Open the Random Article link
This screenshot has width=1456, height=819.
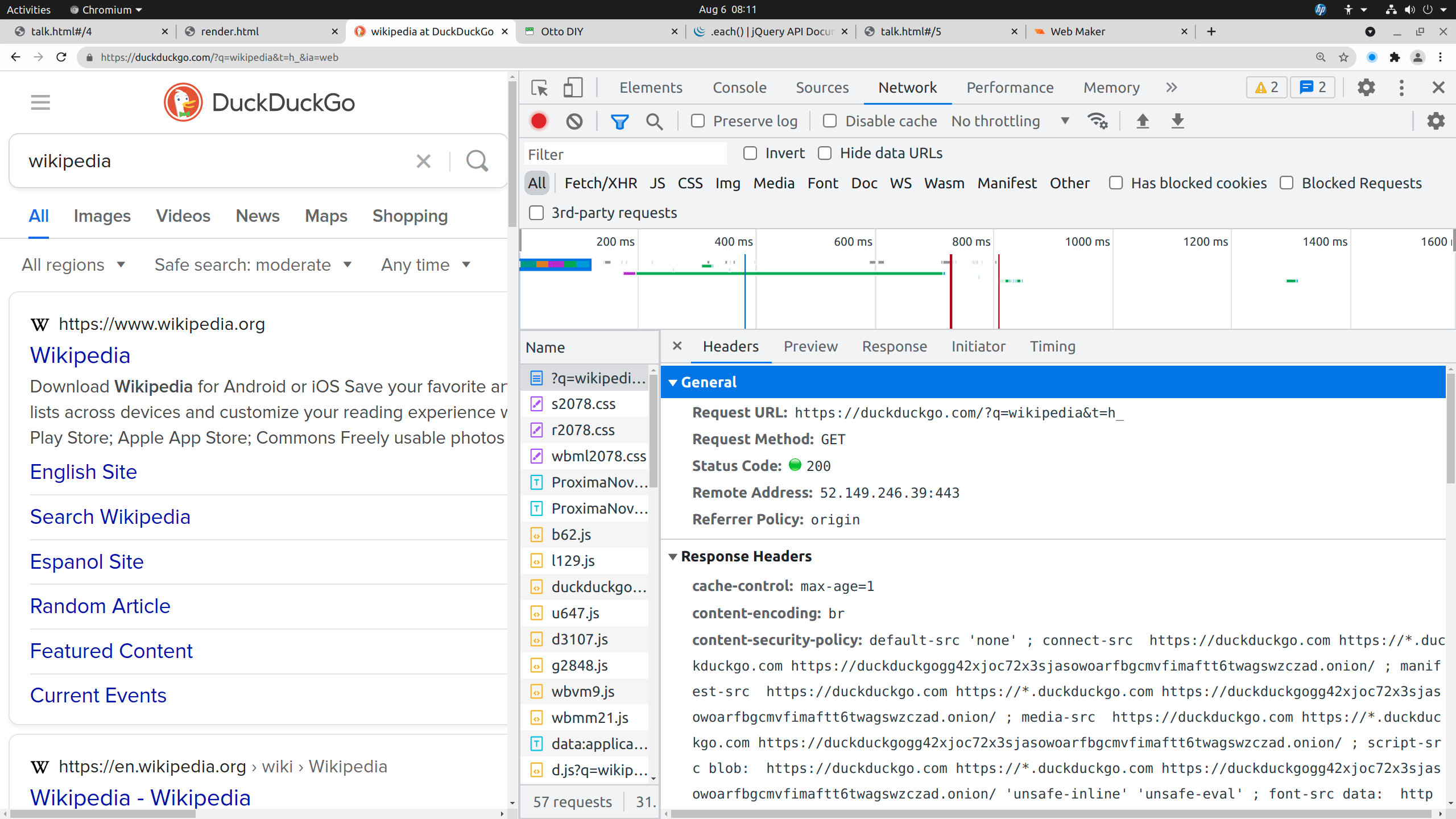tap(100, 606)
